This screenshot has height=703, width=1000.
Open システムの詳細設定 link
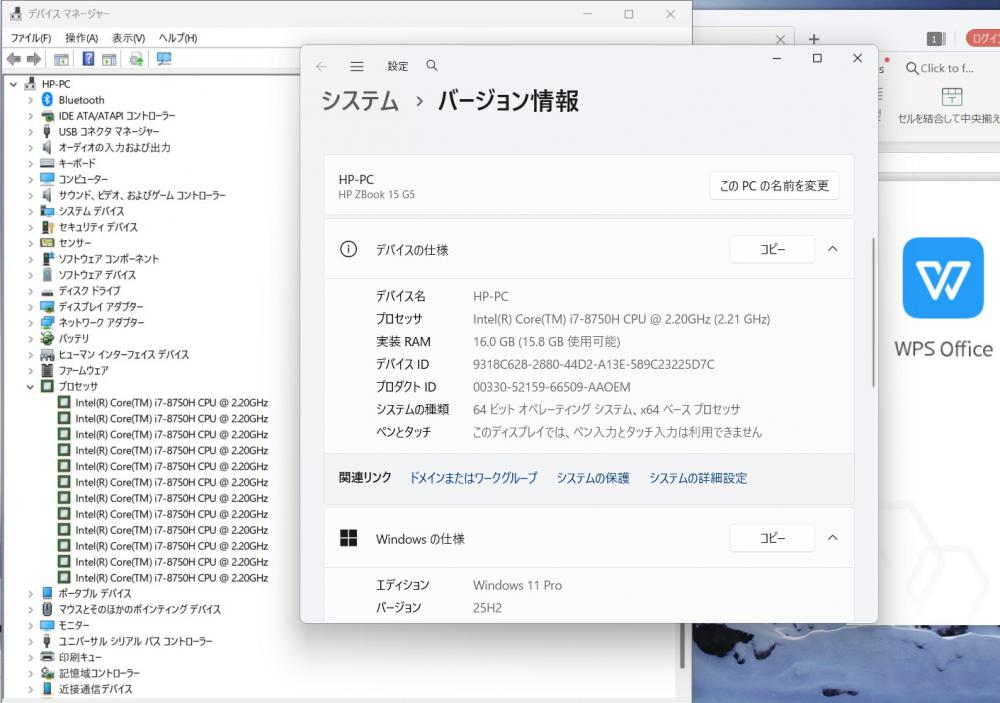tap(698, 478)
